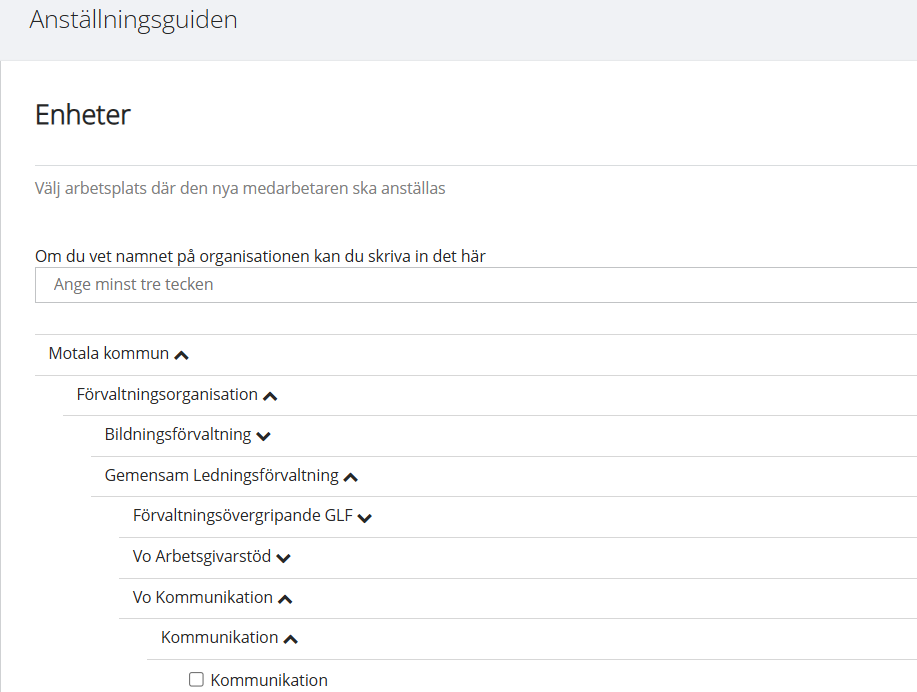Select the Bildningsförvaltning node name
Image resolution: width=917 pixels, height=692 pixels.
178,435
